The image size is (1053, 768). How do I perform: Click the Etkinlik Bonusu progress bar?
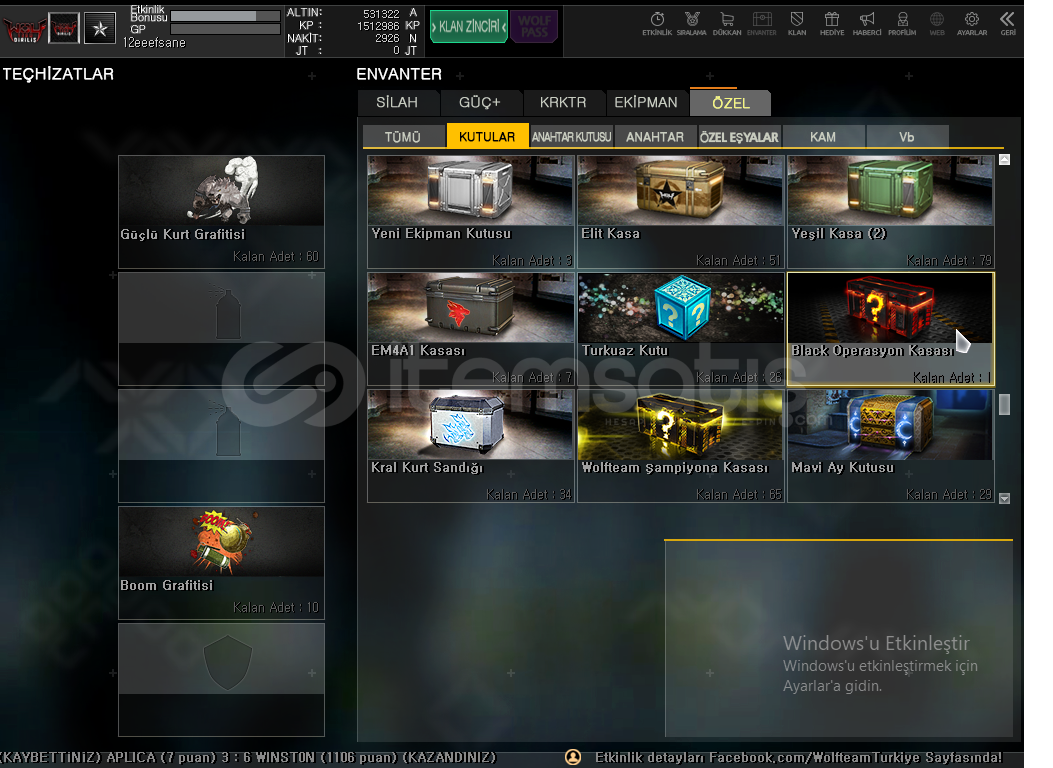(225, 15)
